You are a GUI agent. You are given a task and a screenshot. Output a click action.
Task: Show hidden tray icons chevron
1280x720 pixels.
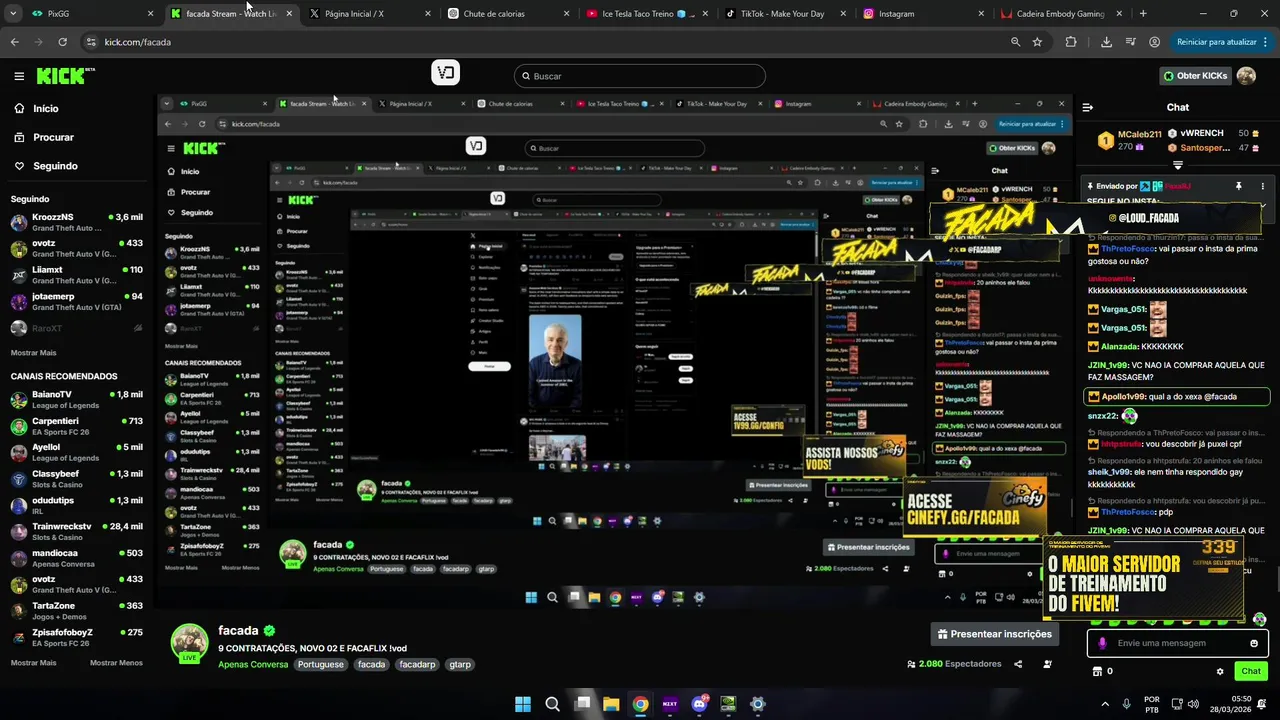(x=1105, y=704)
